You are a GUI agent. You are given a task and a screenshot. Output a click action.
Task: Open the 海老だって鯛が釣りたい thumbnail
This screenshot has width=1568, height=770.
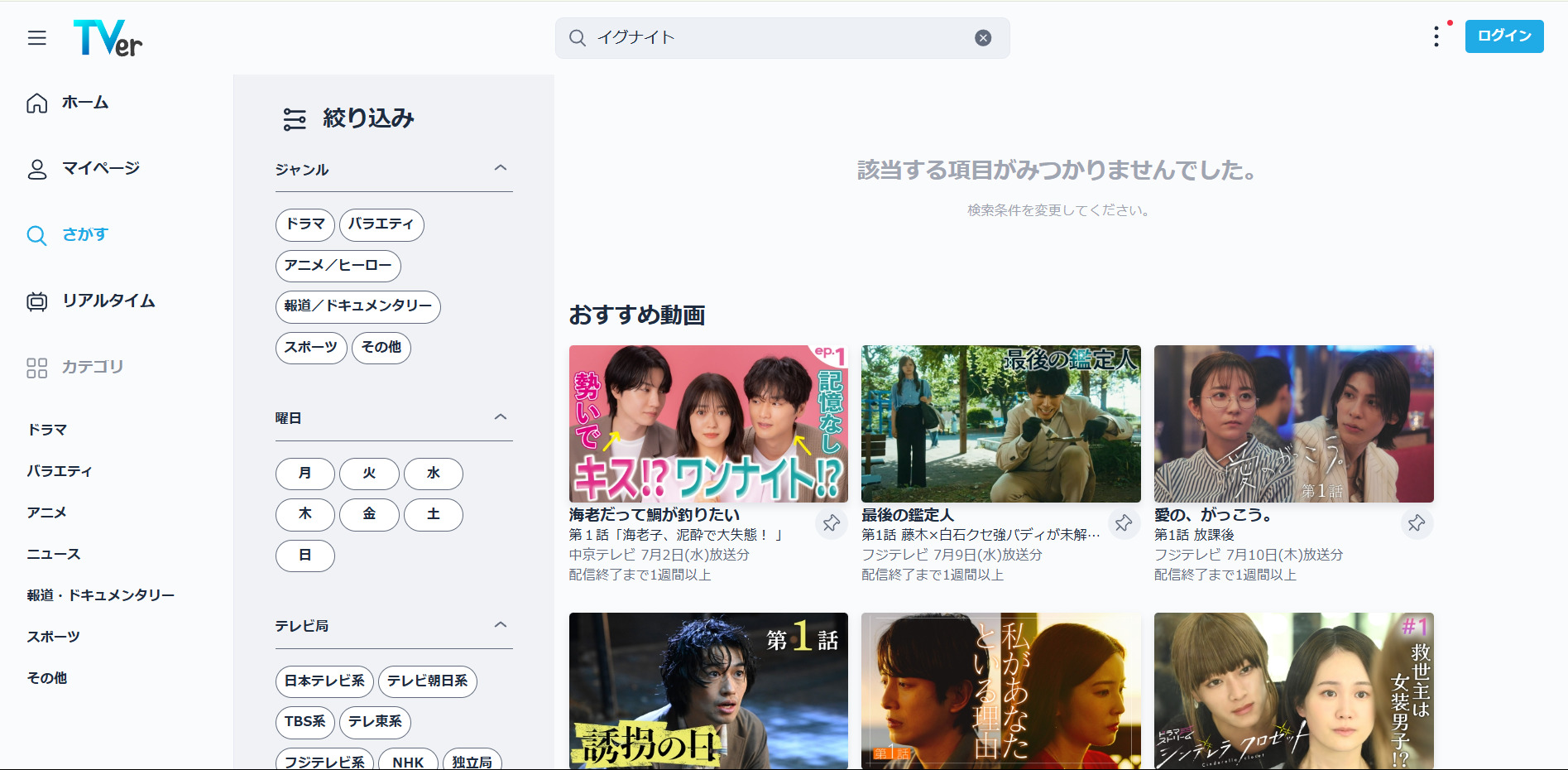coord(708,424)
